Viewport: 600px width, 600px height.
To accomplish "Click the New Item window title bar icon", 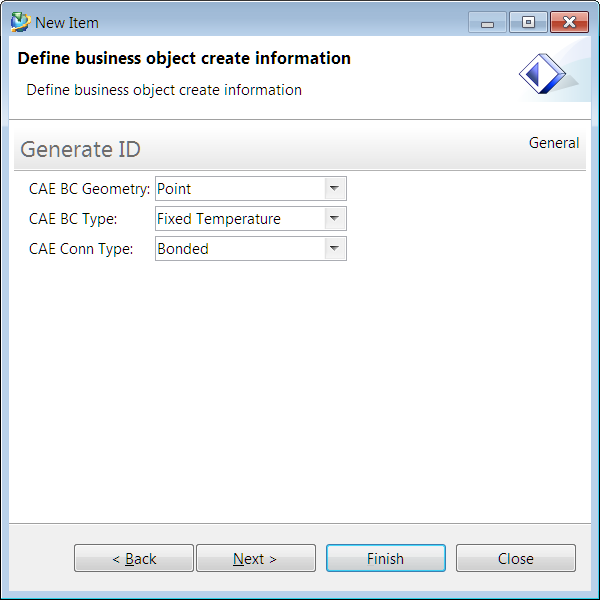I will [20, 22].
